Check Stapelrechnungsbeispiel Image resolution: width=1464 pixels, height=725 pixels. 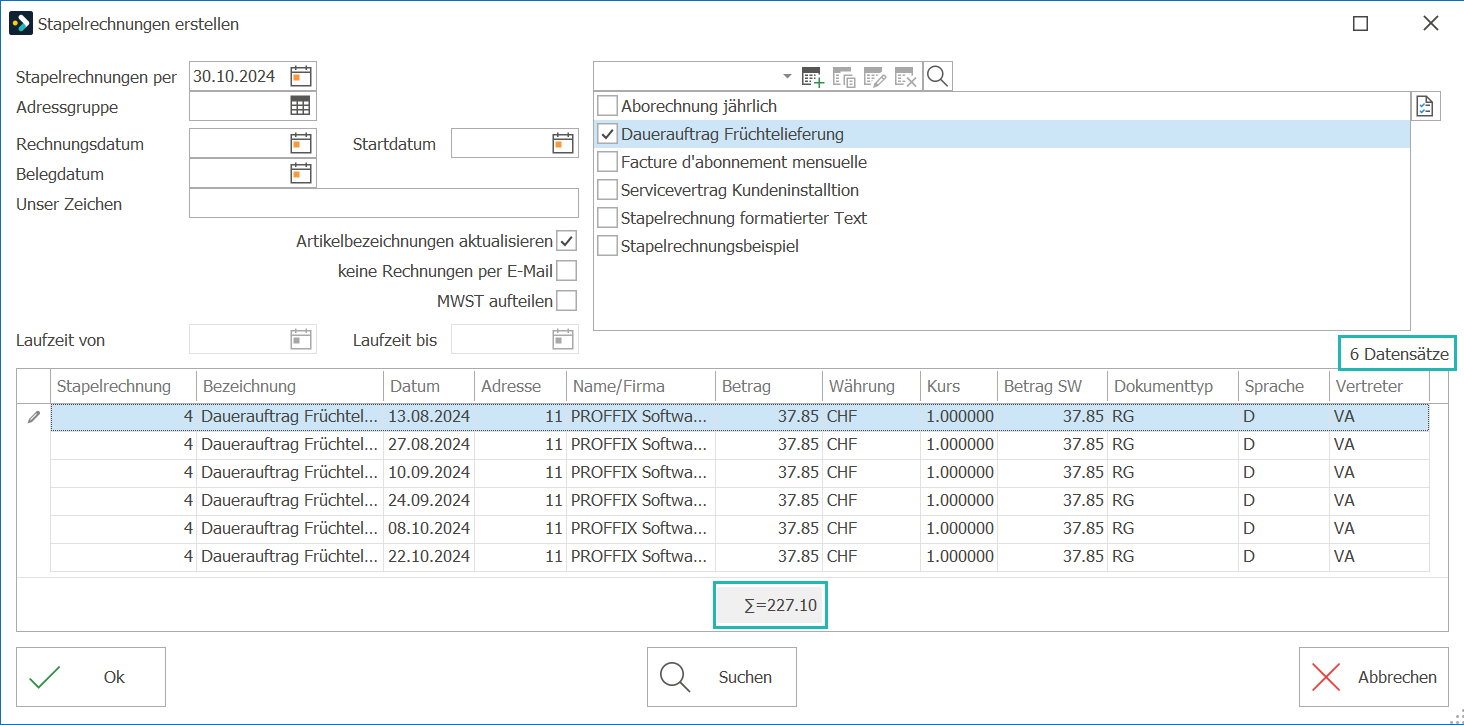pyautogui.click(x=607, y=246)
